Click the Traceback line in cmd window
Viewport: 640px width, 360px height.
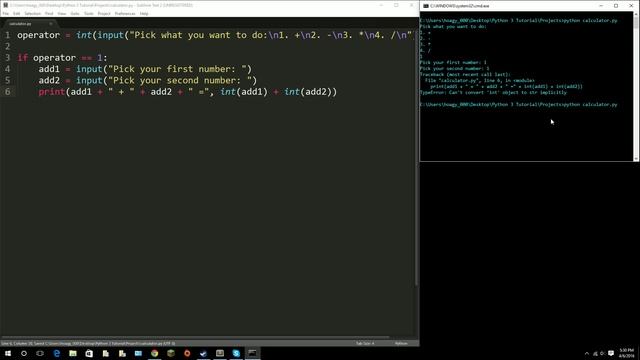coord(465,75)
